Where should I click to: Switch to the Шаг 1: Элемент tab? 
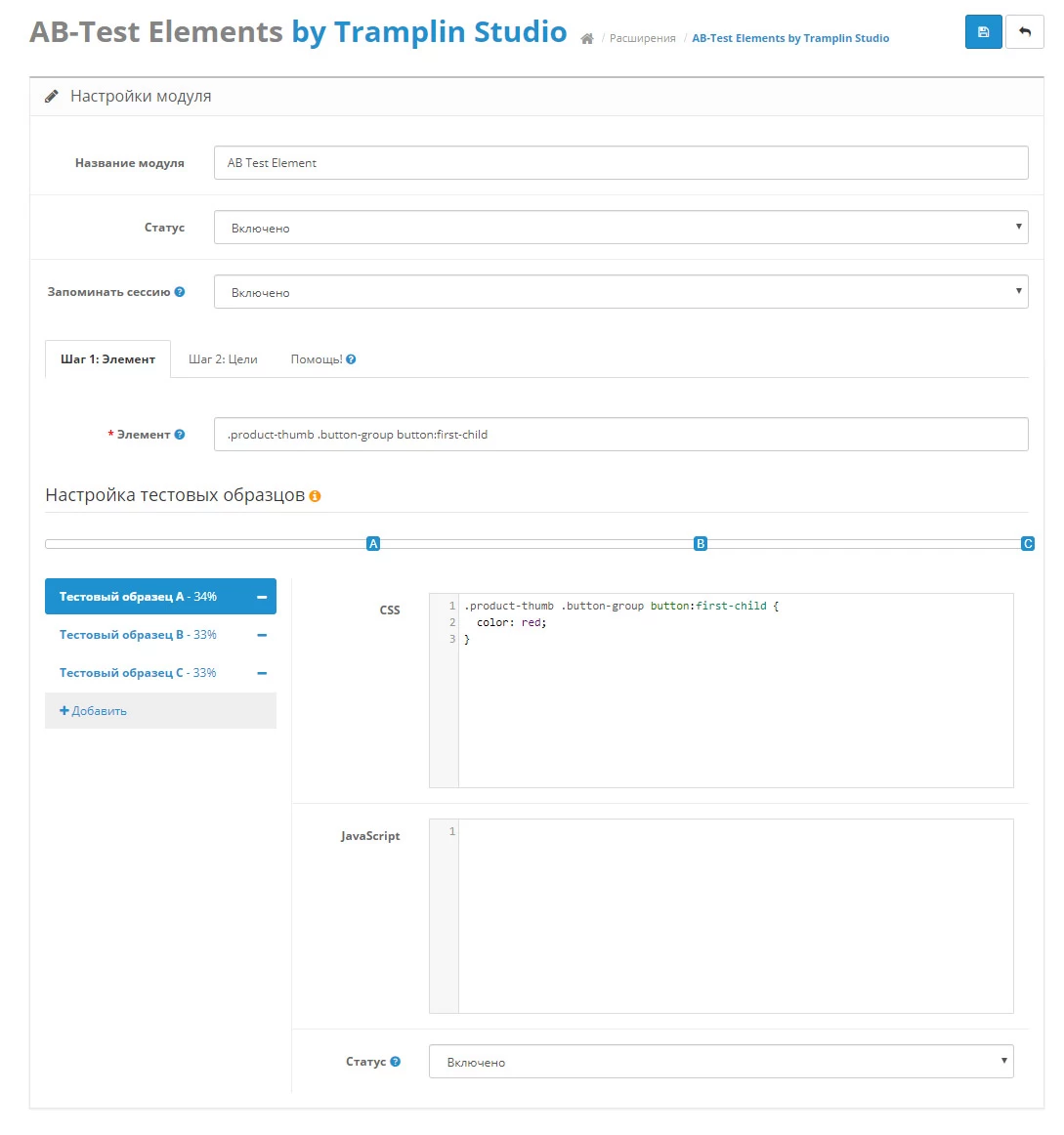pos(107,359)
